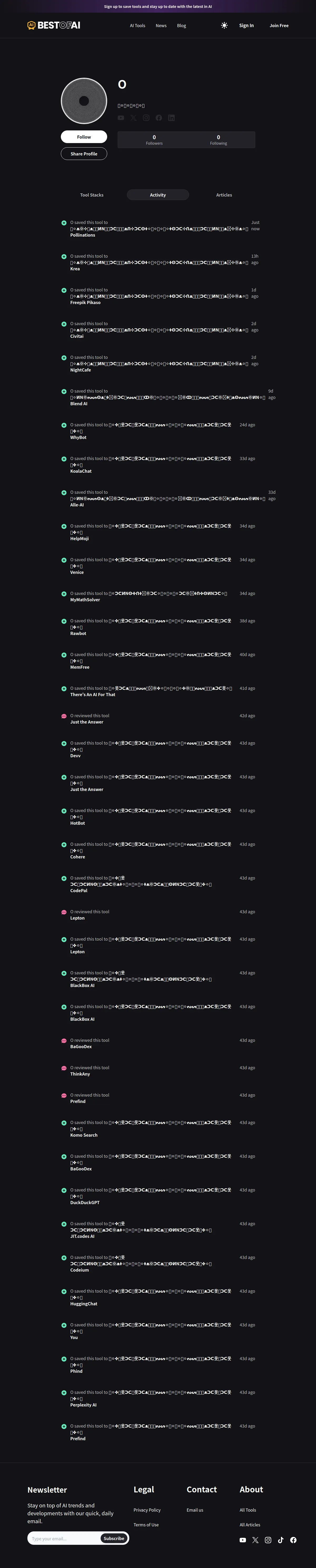The height and width of the screenshot is (1568, 316).
Task: Click the round profile avatar image
Action: point(84,101)
